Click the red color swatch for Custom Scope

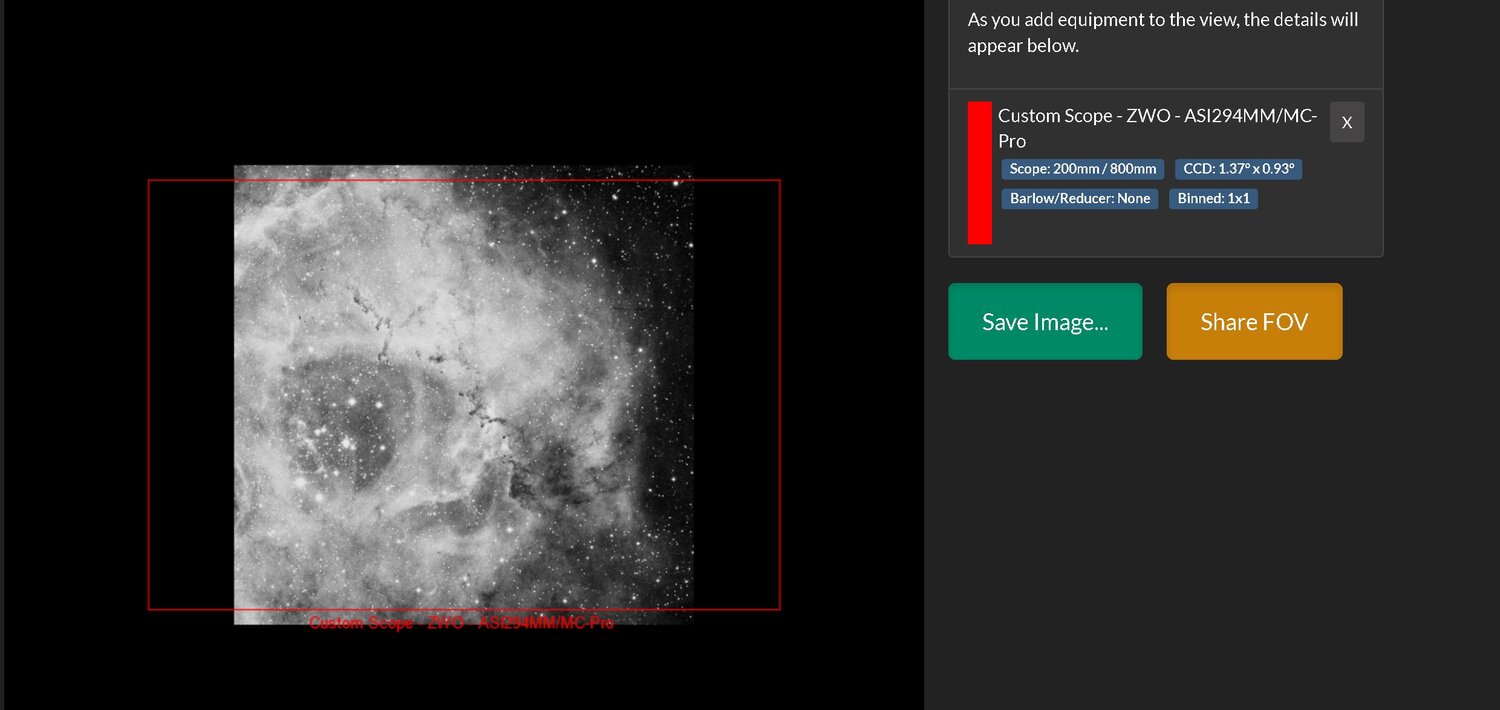point(980,172)
